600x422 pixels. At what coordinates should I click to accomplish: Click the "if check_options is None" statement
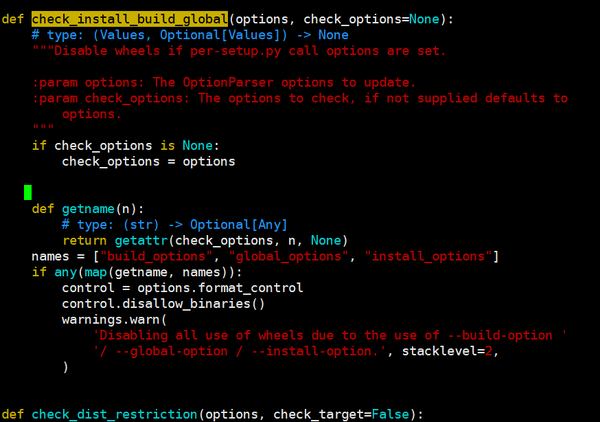pos(132,146)
